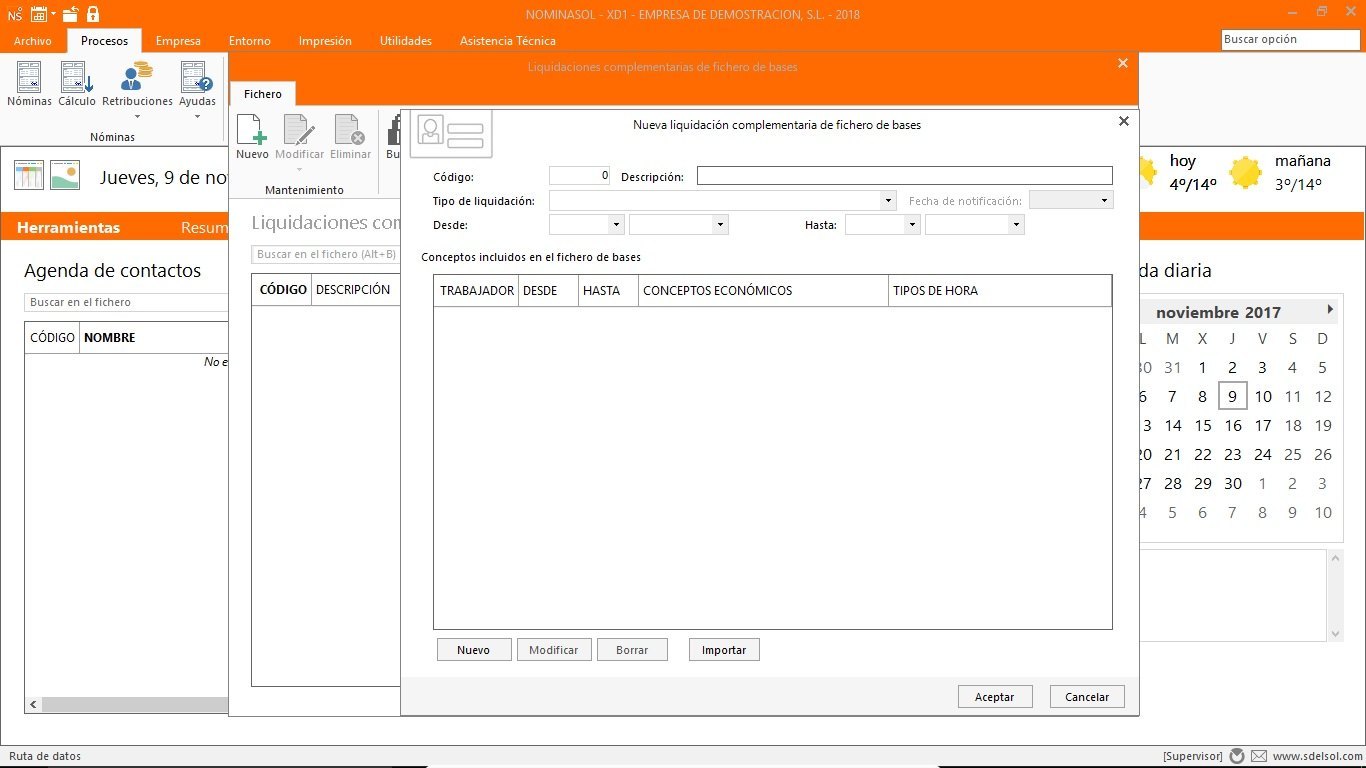The height and width of the screenshot is (768, 1366).
Task: Click today's sun weather icon
Action: click(x=1148, y=172)
